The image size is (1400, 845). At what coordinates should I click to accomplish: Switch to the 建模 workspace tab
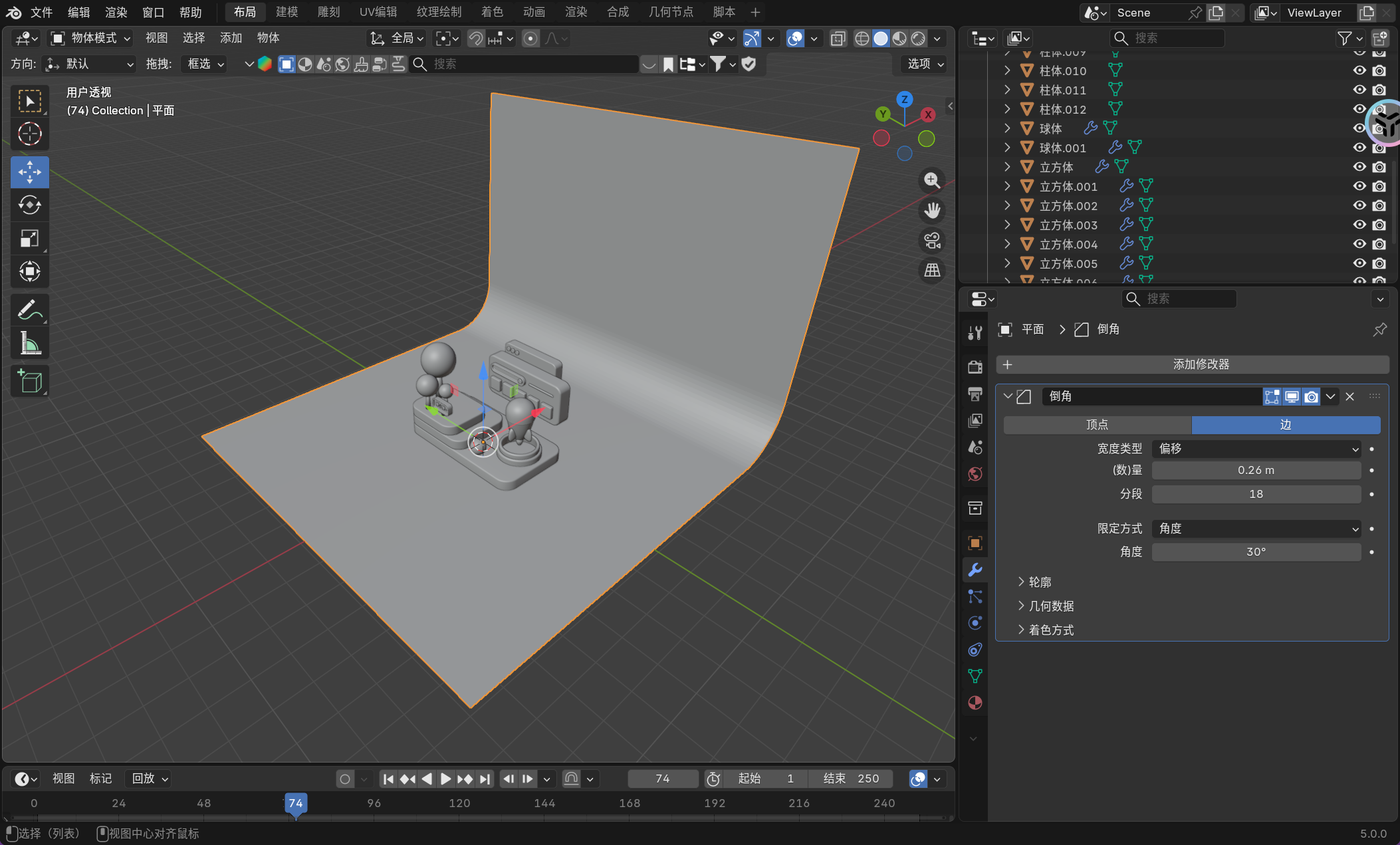[x=287, y=12]
